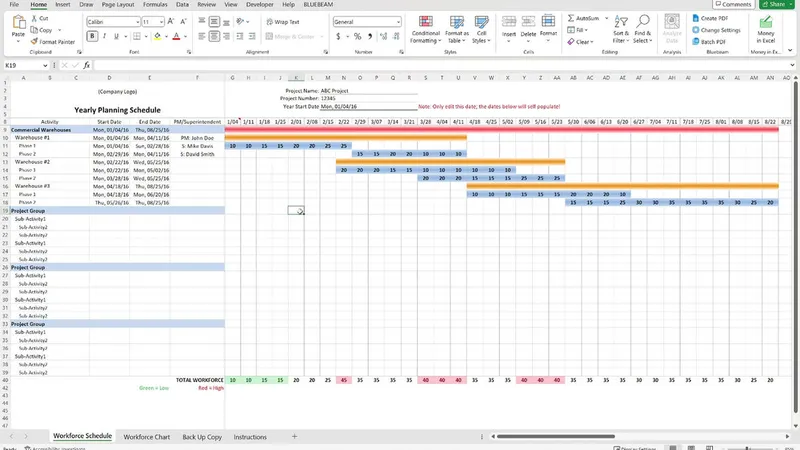Apply yellow fill color bucket
The image size is (800, 450).
(x=158, y=36)
